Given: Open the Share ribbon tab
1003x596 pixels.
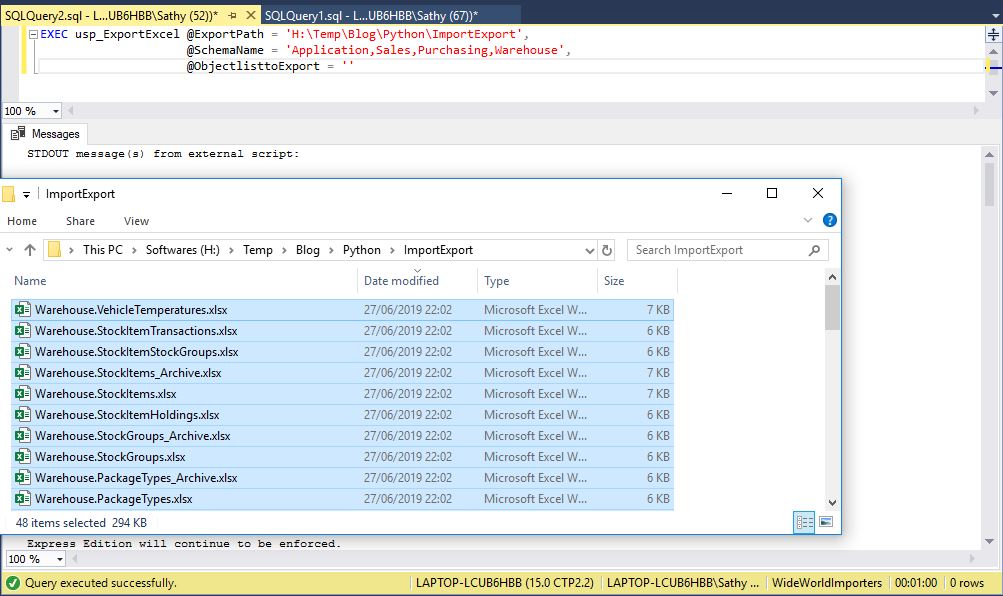Looking at the screenshot, I should [x=81, y=221].
